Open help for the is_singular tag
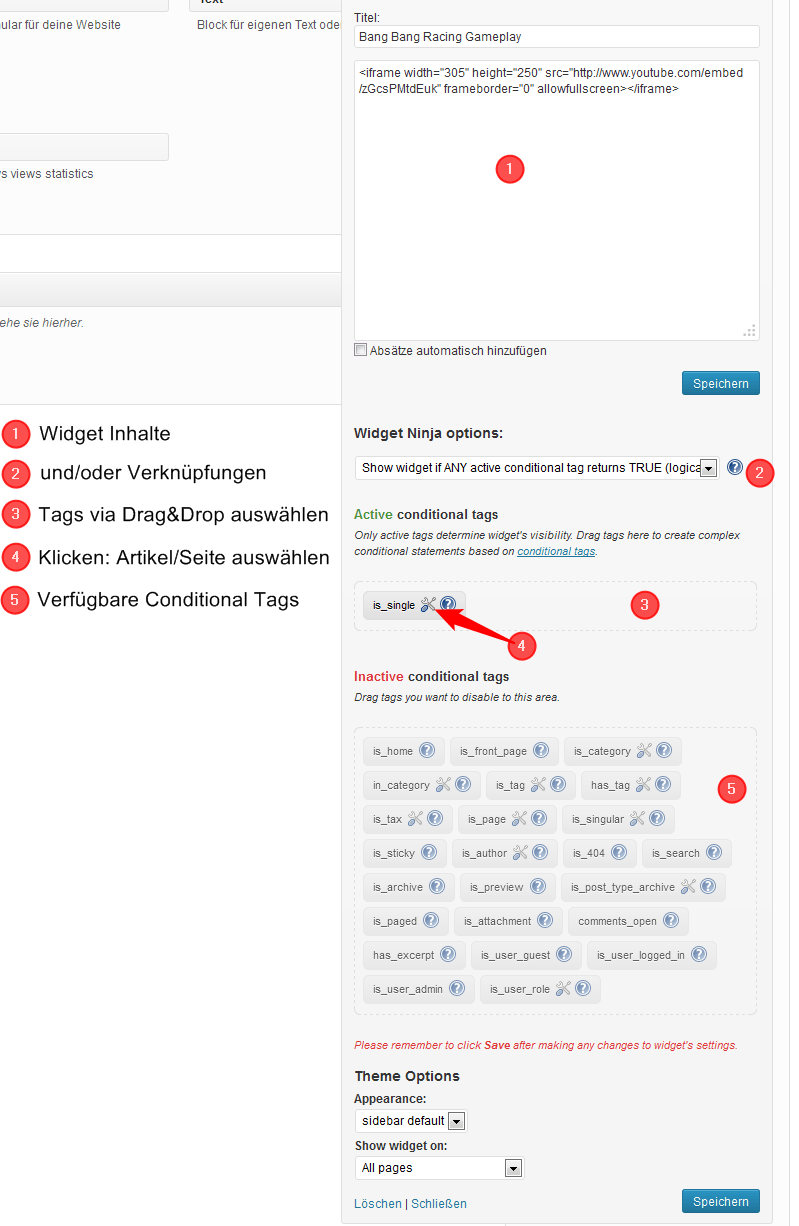 657,819
